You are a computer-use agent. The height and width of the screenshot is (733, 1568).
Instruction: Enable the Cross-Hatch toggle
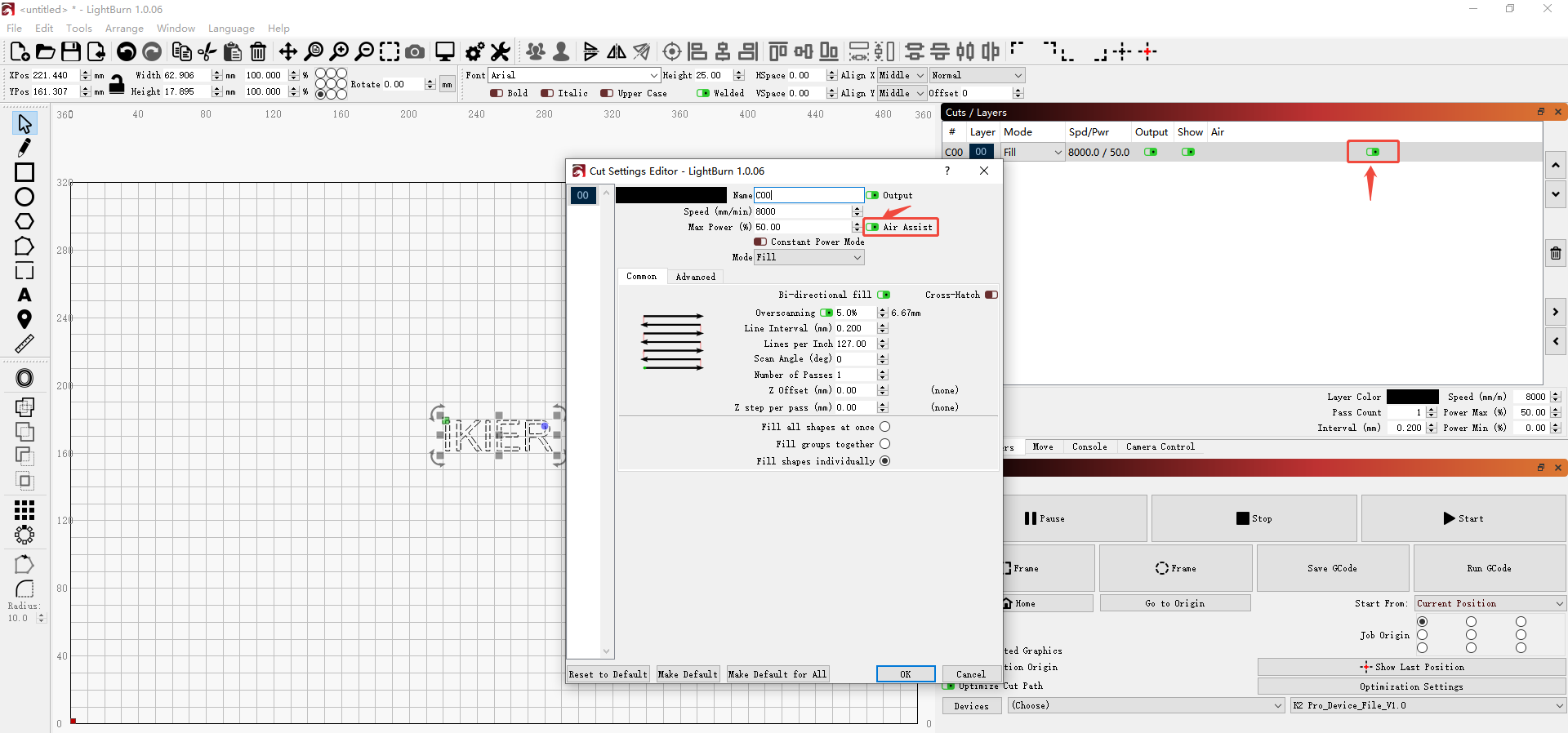tap(991, 295)
